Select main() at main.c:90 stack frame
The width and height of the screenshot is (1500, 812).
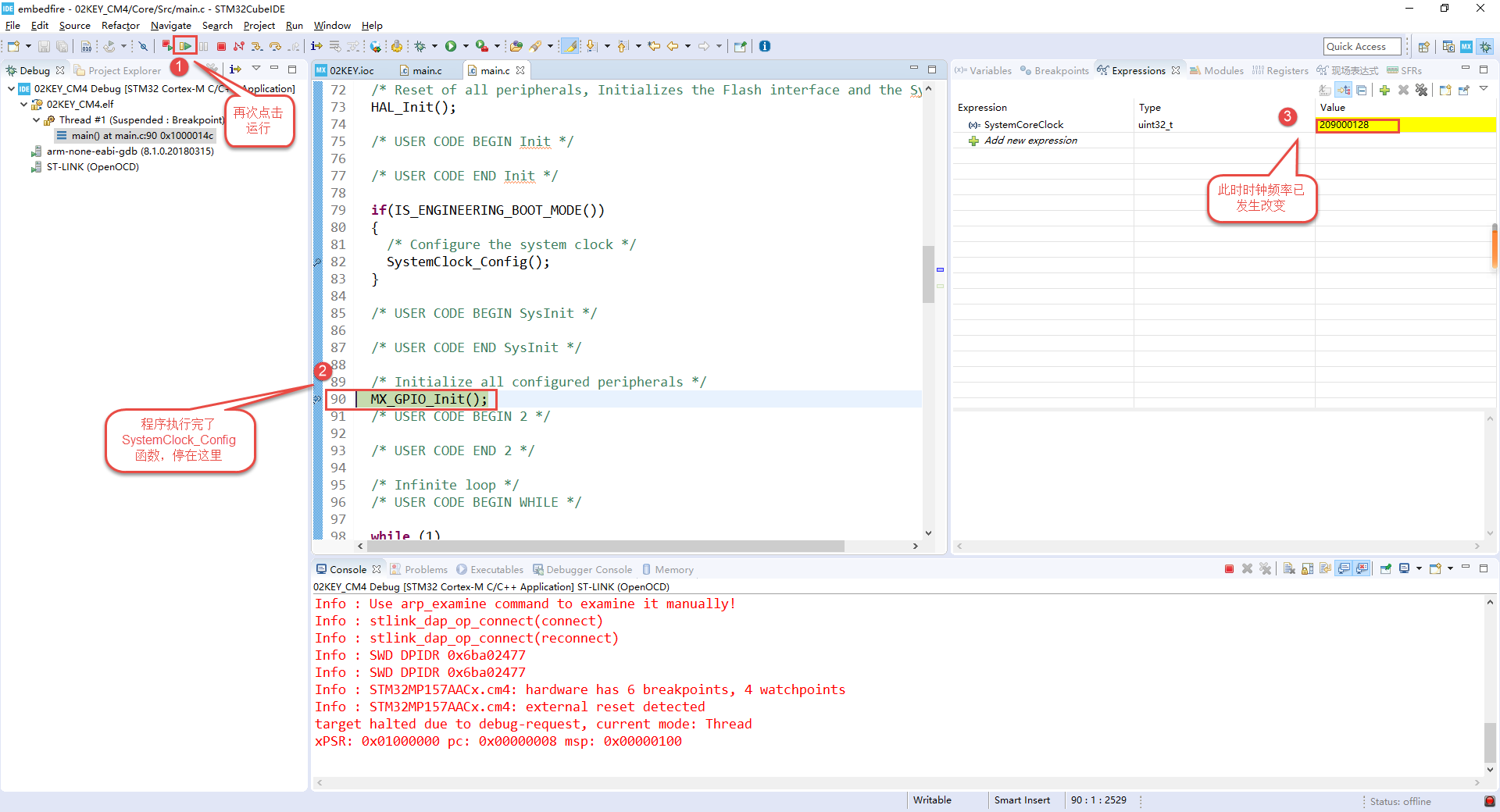135,135
